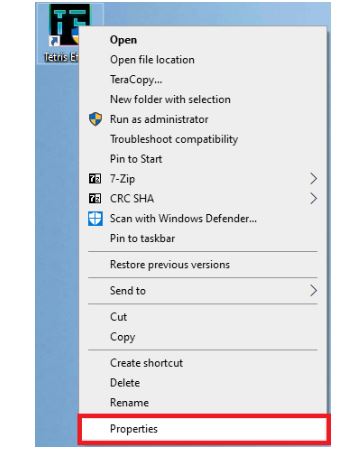364x453 pixels.
Task: Select Cut from the menu
Action: [118, 317]
